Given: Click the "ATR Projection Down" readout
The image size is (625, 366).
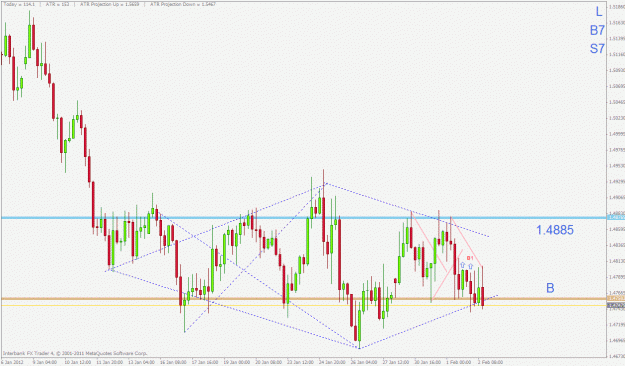Looking at the screenshot, I should (x=183, y=4).
